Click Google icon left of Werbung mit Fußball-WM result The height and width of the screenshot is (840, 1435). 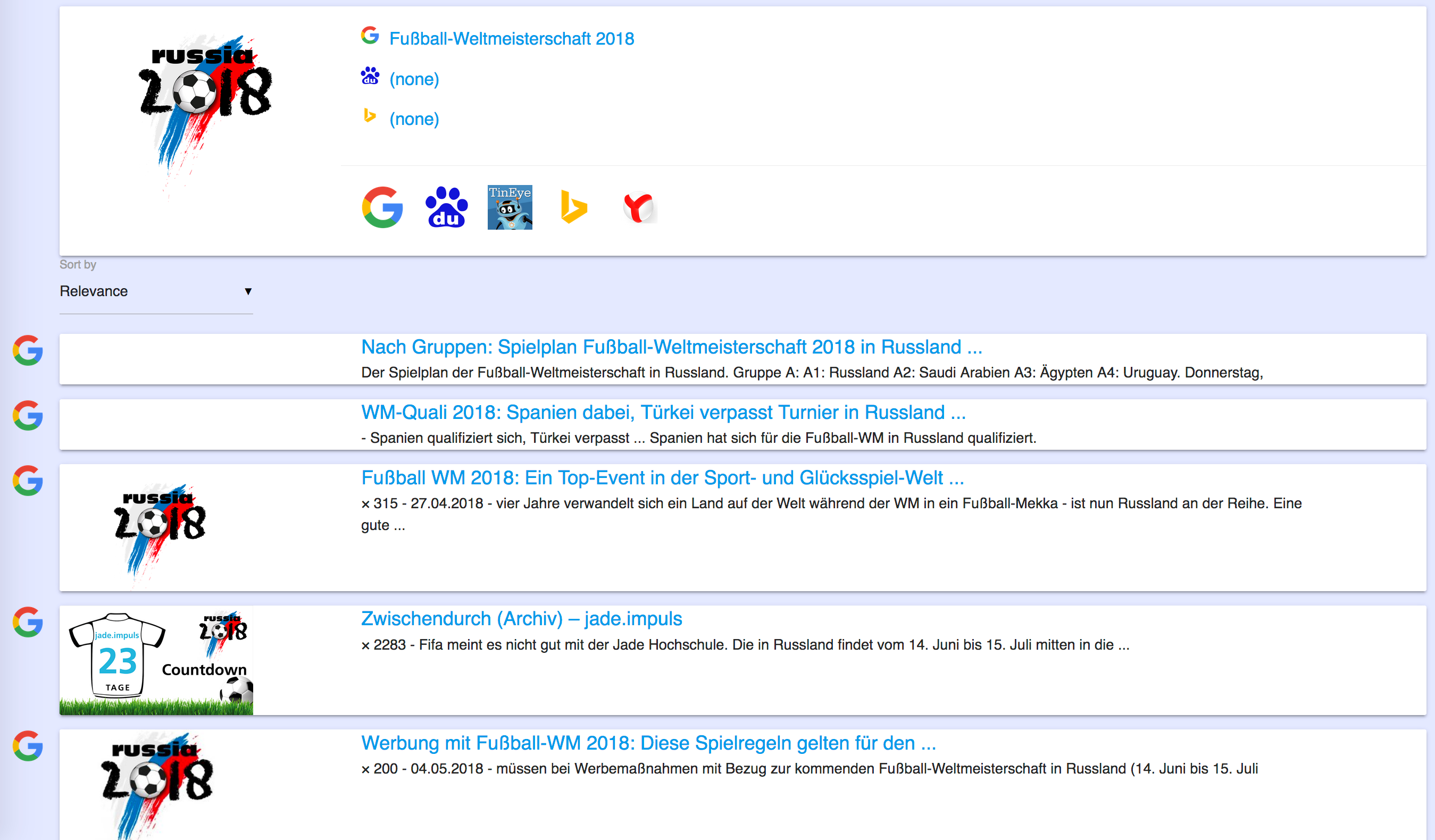click(x=28, y=746)
